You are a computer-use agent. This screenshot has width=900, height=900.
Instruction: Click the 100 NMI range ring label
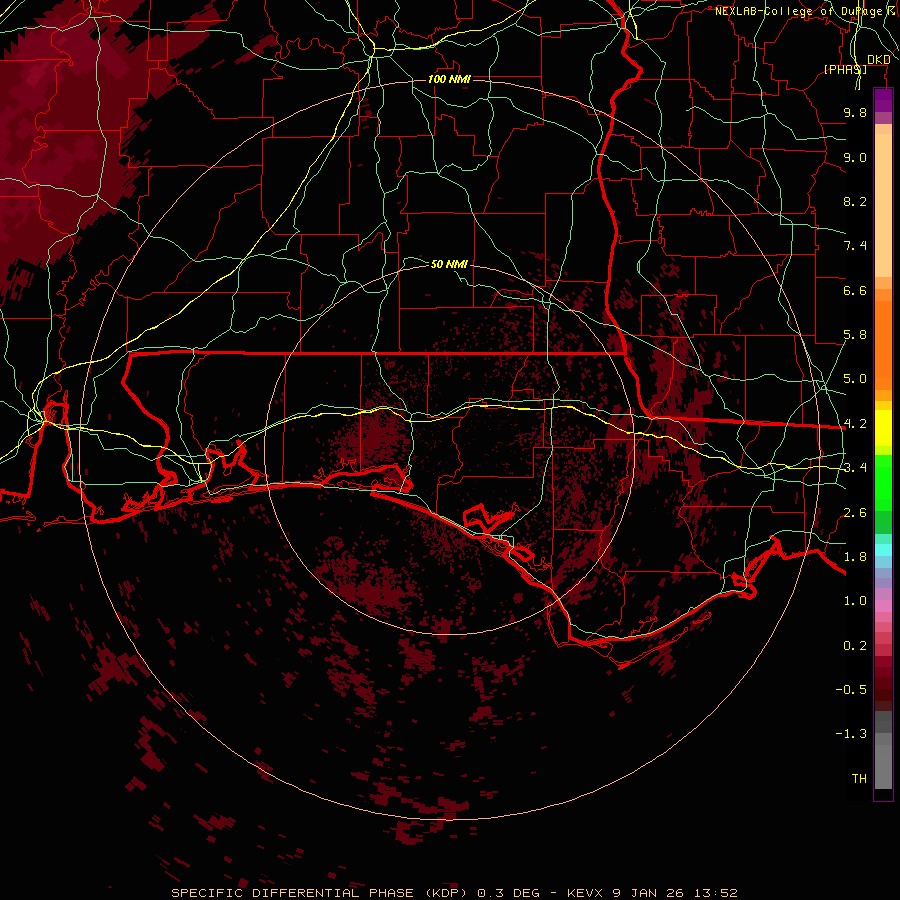449,79
